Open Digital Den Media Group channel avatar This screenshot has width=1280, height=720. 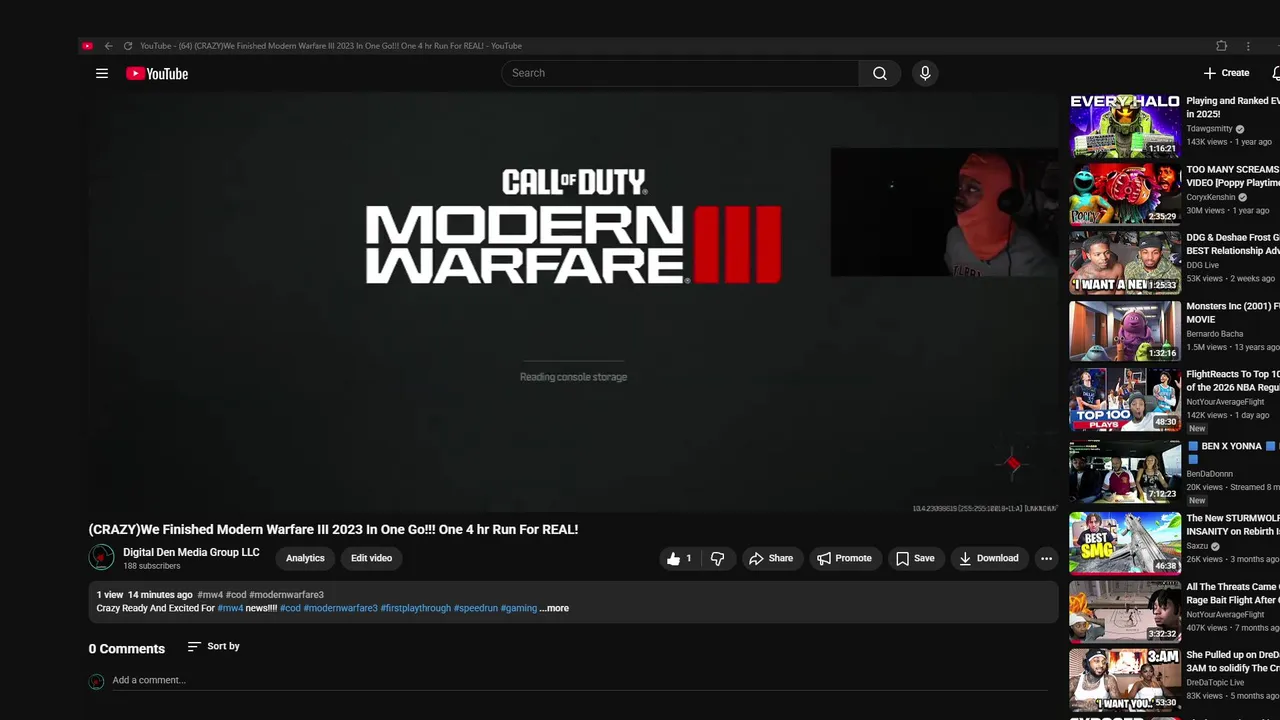click(x=101, y=557)
